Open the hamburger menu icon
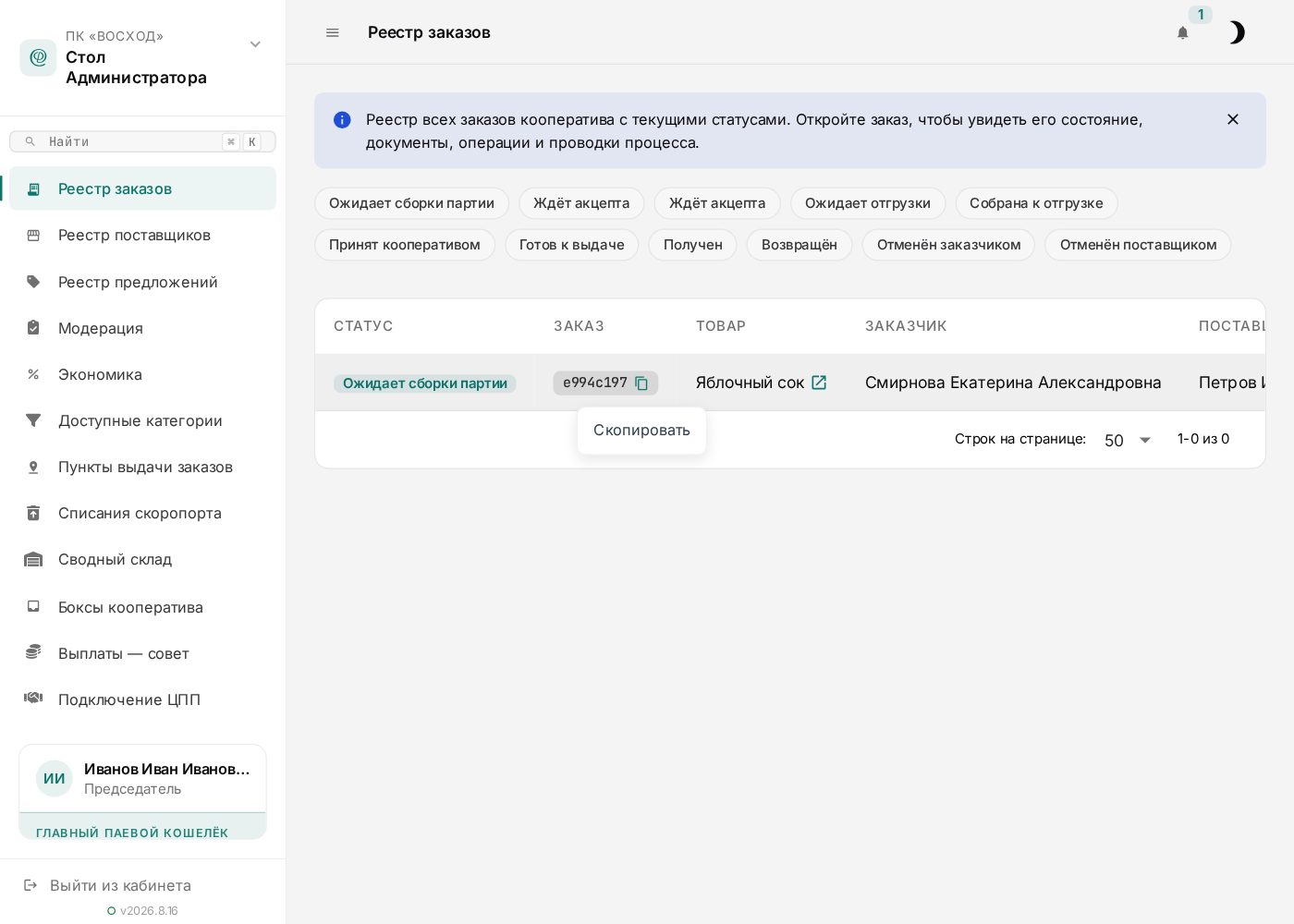 pos(333,32)
